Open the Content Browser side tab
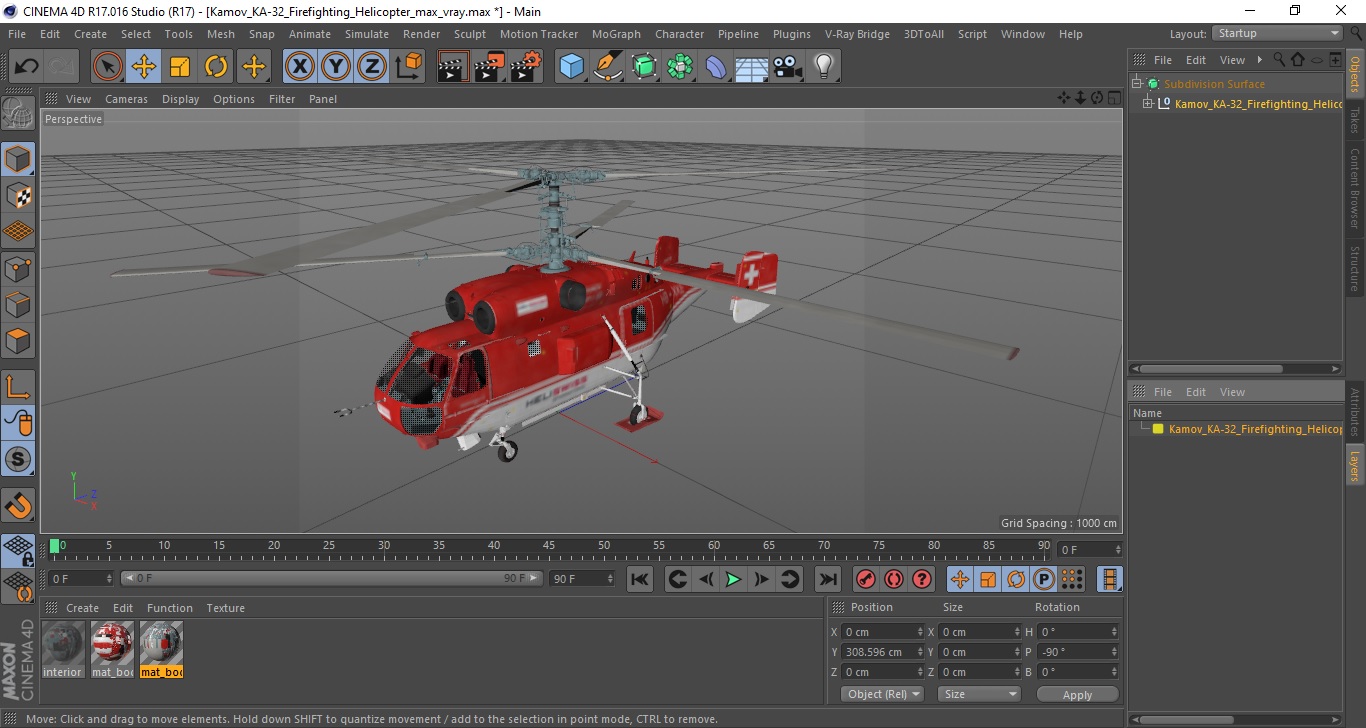 point(1356,188)
